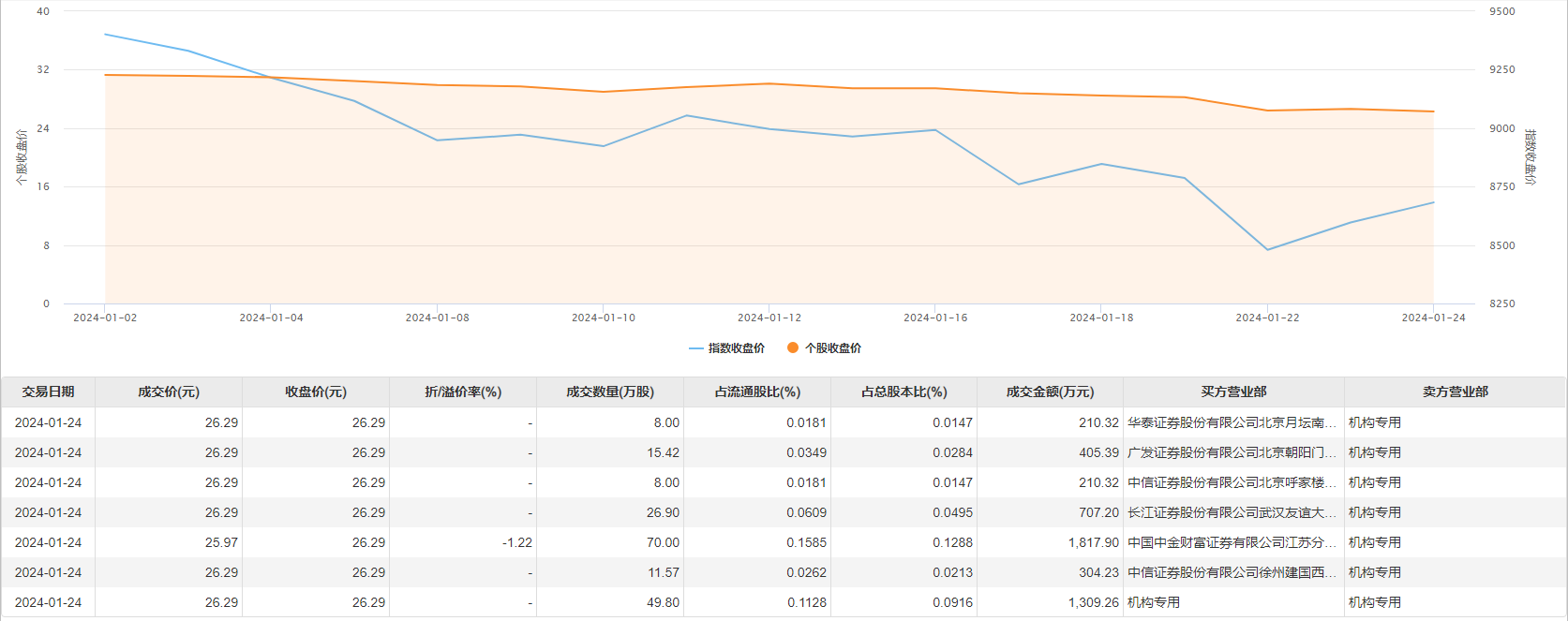Open buyer 中国中金财富证券有限公司江苏分

(1232, 542)
